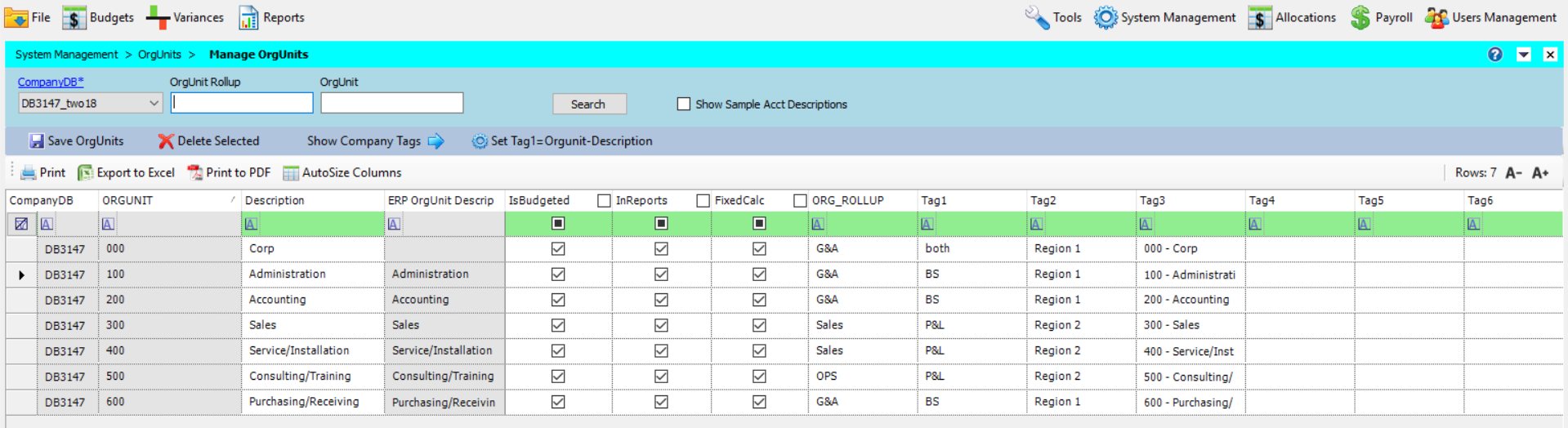
Task: Open the File menu
Action: pyautogui.click(x=27, y=17)
